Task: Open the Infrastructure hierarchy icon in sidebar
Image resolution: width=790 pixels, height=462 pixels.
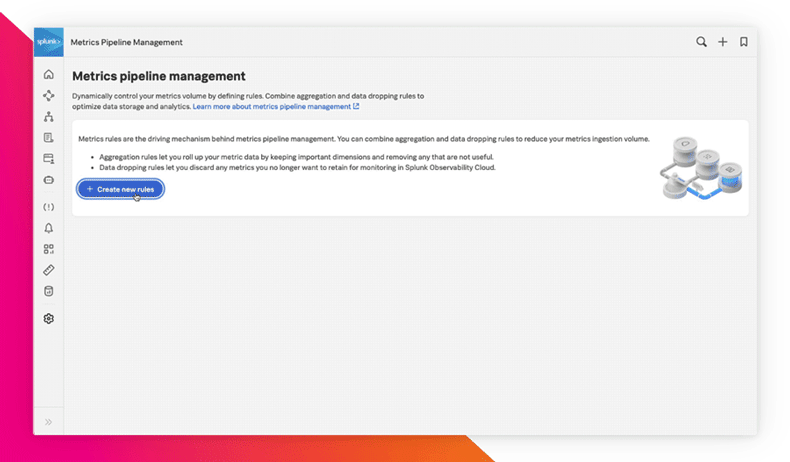Action: (x=48, y=116)
